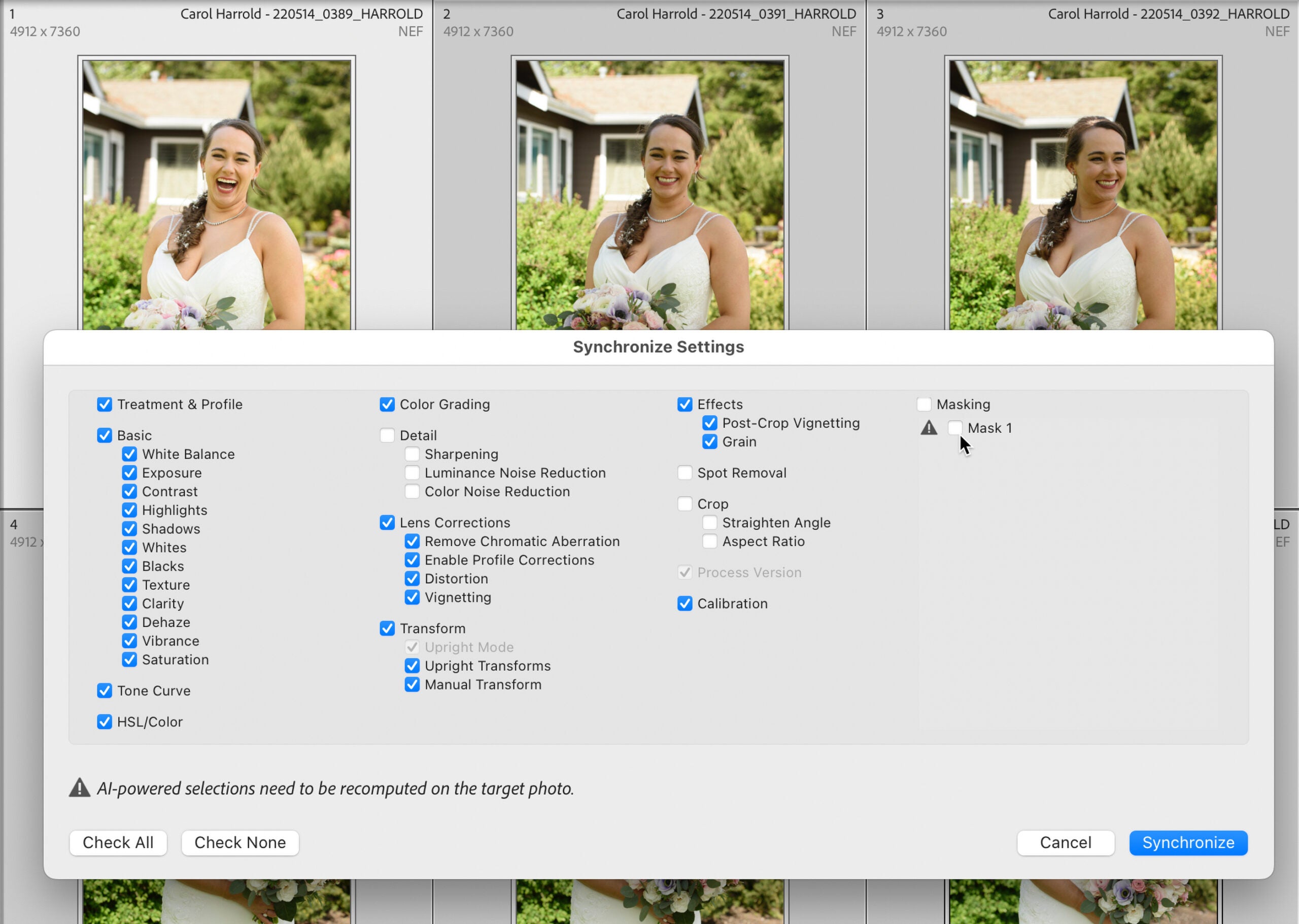Uncheck the Calibration checkbox
This screenshot has height=924, width=1299.
point(685,604)
